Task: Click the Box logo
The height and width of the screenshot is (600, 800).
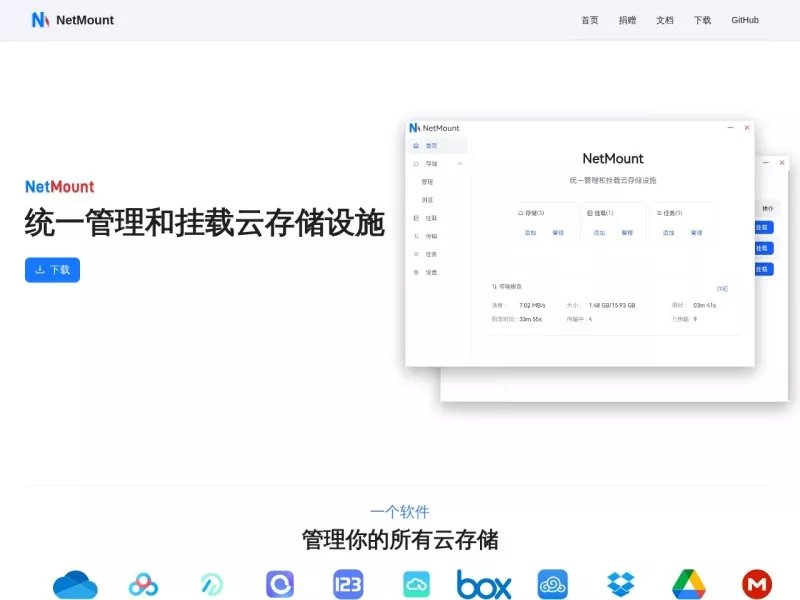Action: coord(484,585)
